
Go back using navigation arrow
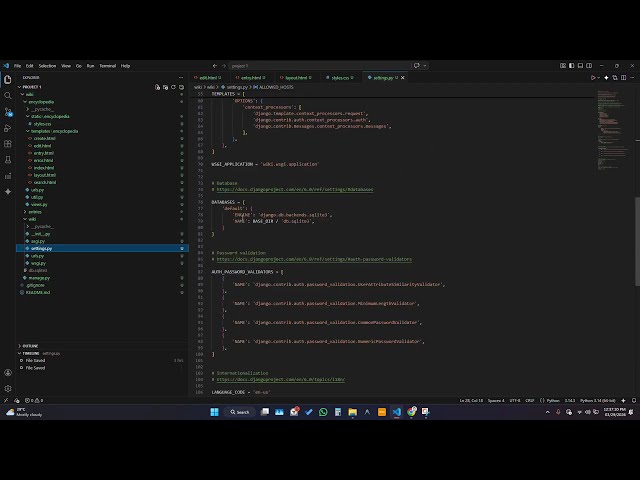[x=215, y=66]
